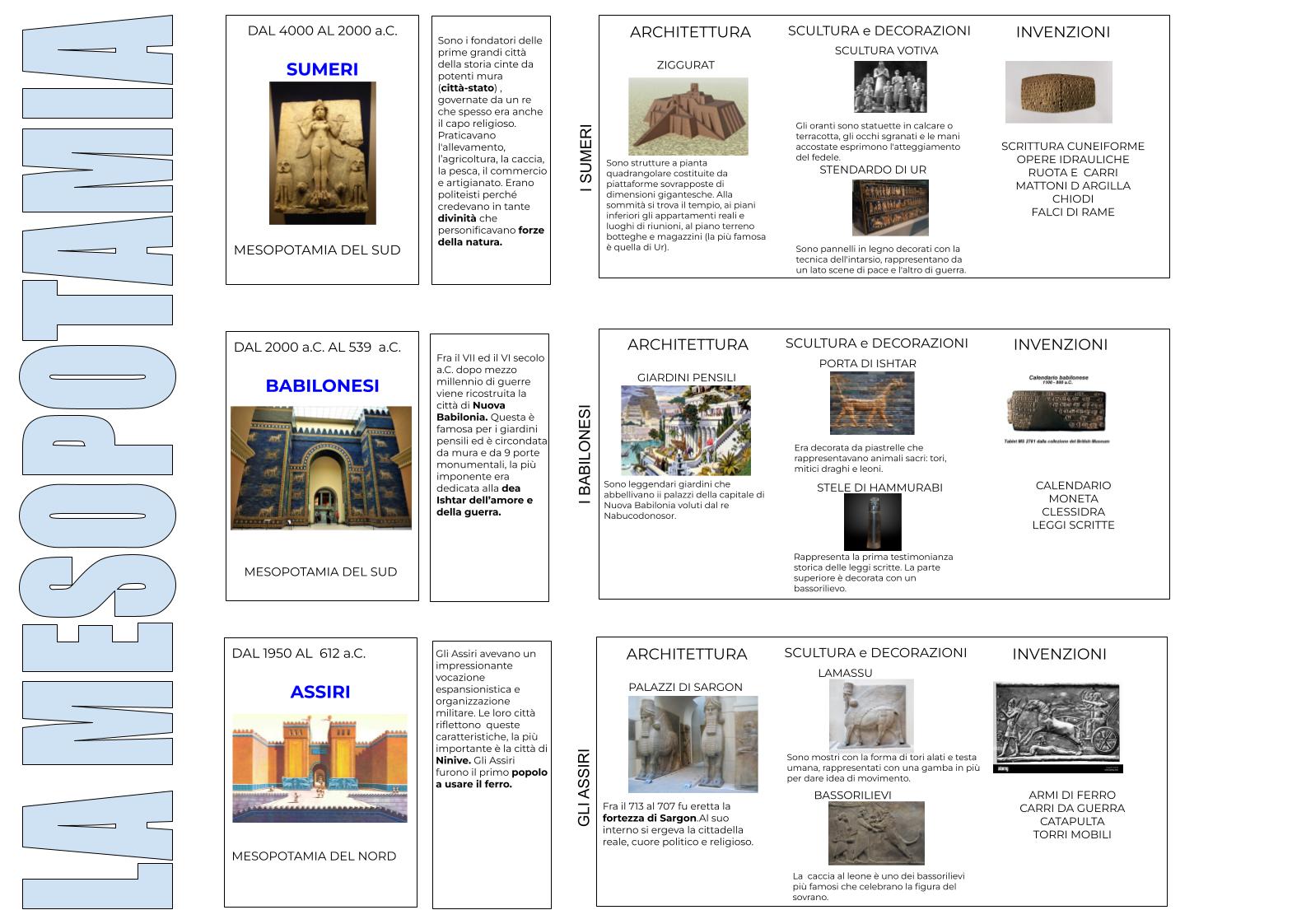Select the text DAL 1950 AL 612 a.C.

click(298, 653)
